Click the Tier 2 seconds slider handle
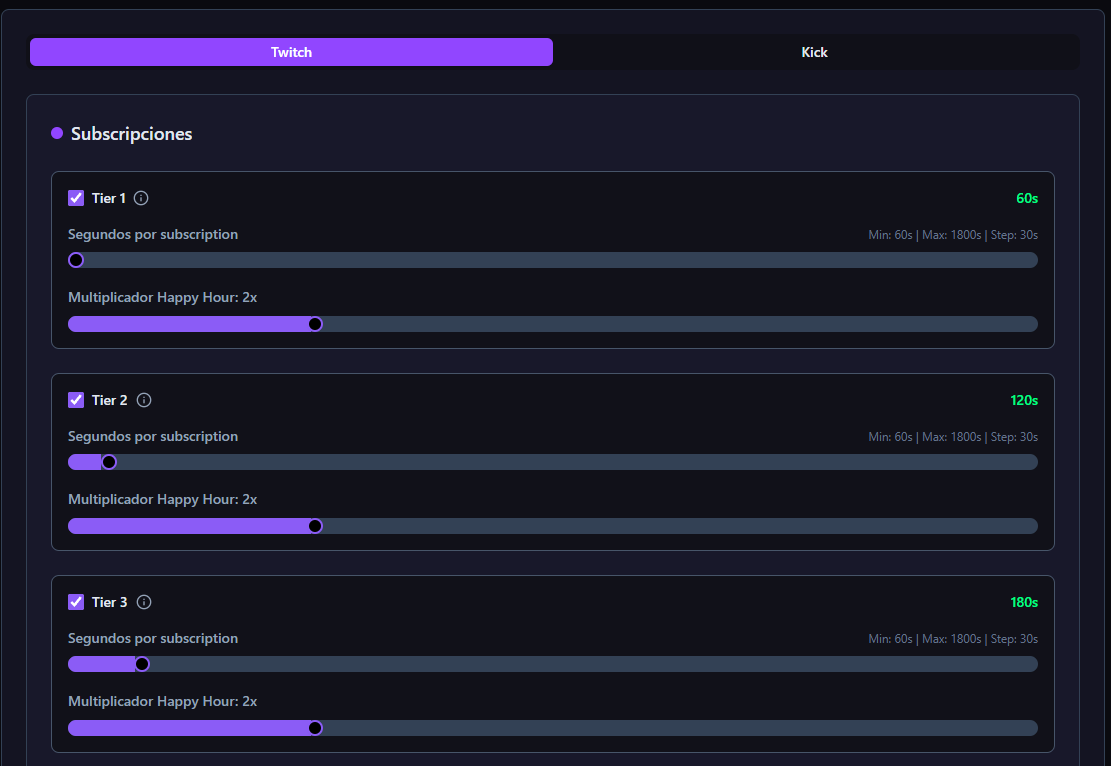 109,462
